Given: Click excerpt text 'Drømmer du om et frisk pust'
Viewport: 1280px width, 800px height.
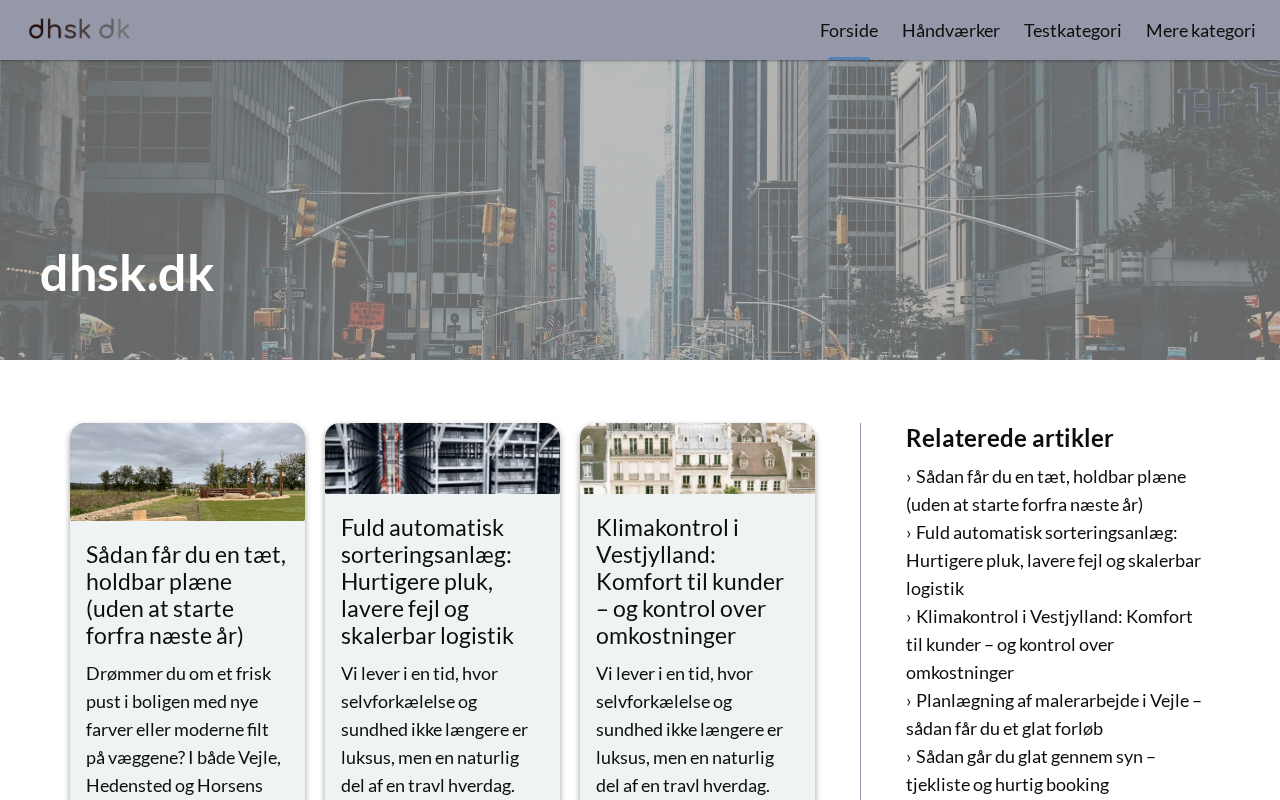Looking at the screenshot, I should point(187,729).
